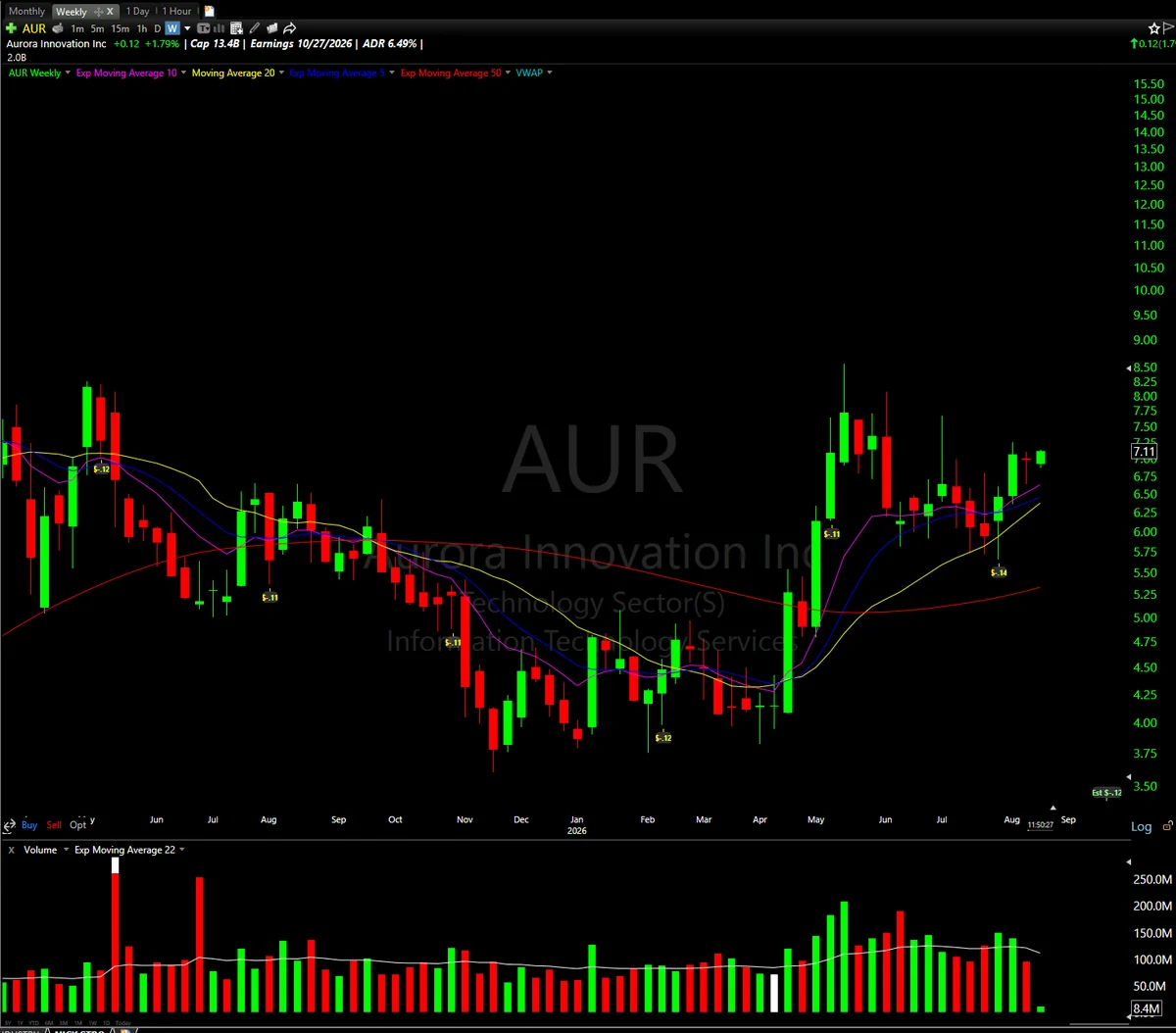Click the bar chart style icon

tap(220, 28)
